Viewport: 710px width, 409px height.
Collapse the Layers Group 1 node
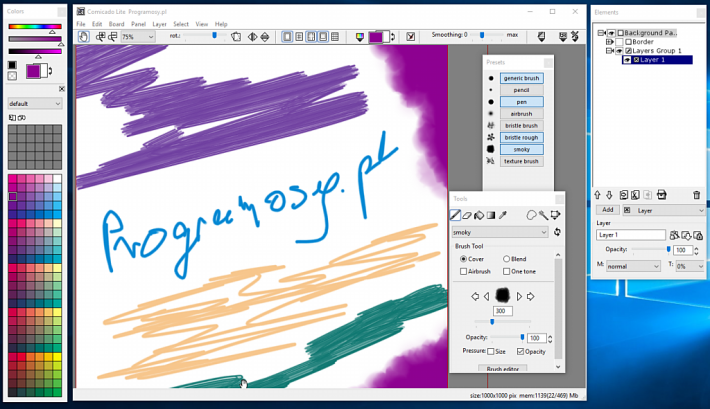609,51
